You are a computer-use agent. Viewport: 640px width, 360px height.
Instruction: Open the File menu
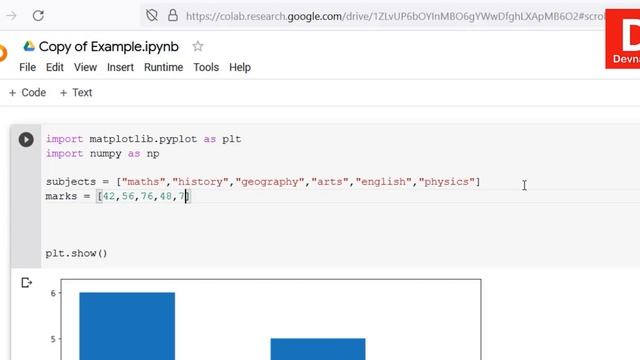27,67
